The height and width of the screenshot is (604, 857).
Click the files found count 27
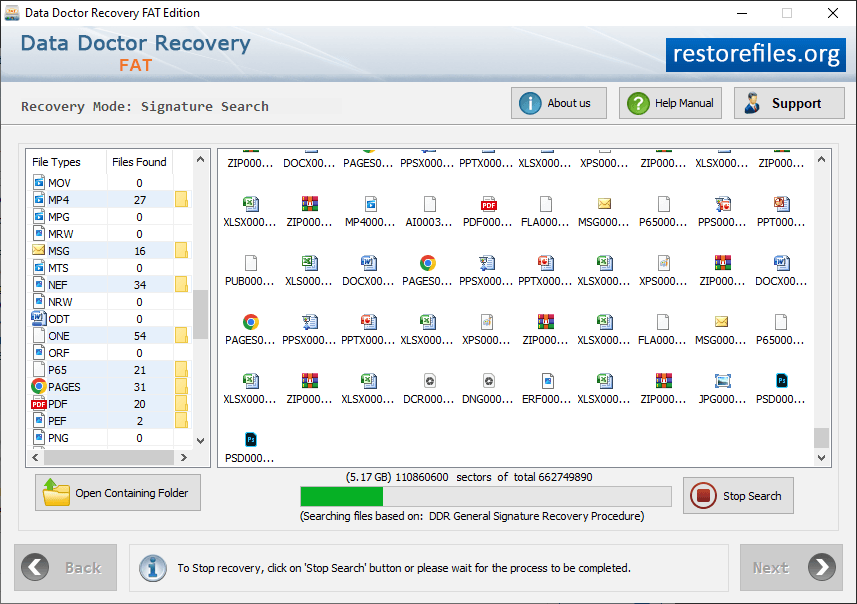(140, 200)
